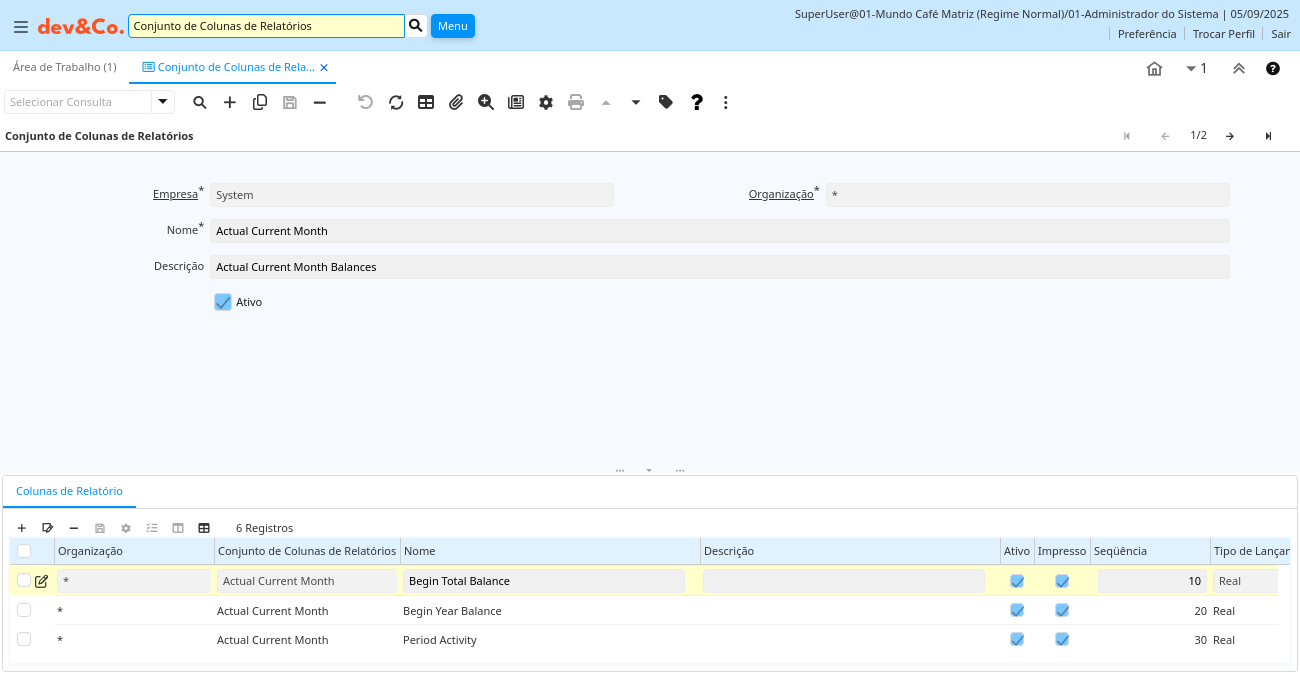Click the Refresh toolbar icon
1300x674 pixels.
click(x=396, y=102)
